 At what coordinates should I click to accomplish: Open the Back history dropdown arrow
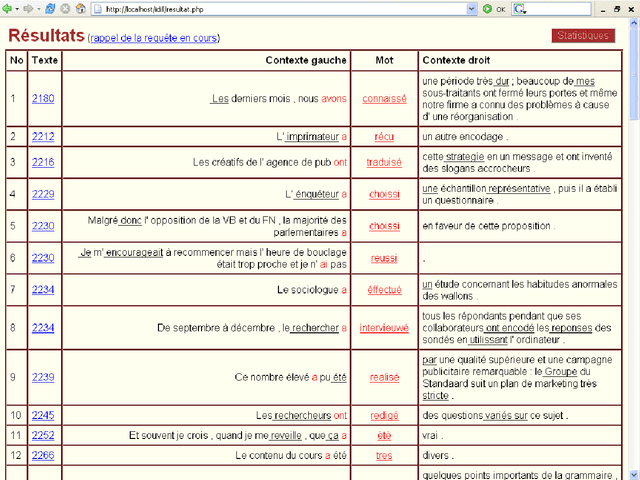tap(17, 8)
